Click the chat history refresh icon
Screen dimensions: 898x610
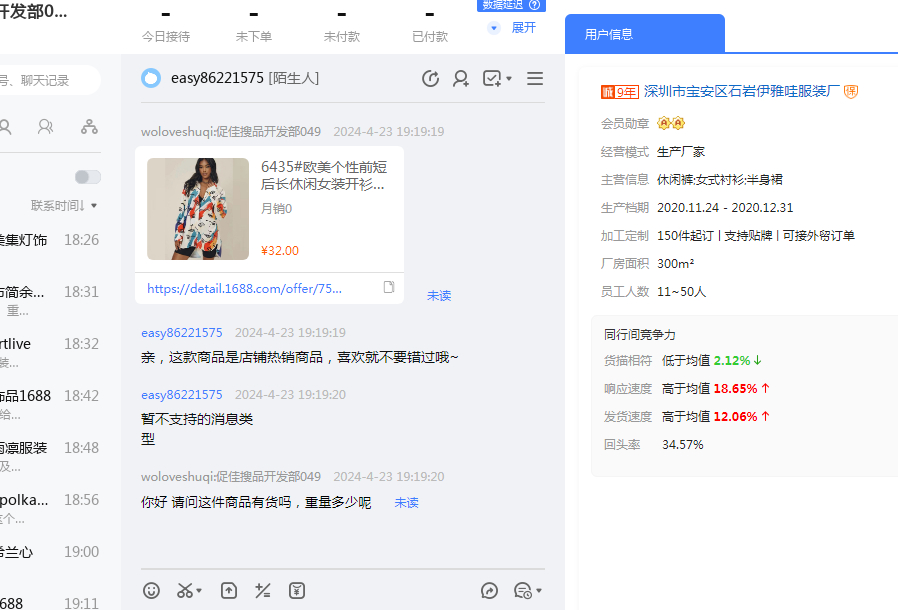(431, 78)
